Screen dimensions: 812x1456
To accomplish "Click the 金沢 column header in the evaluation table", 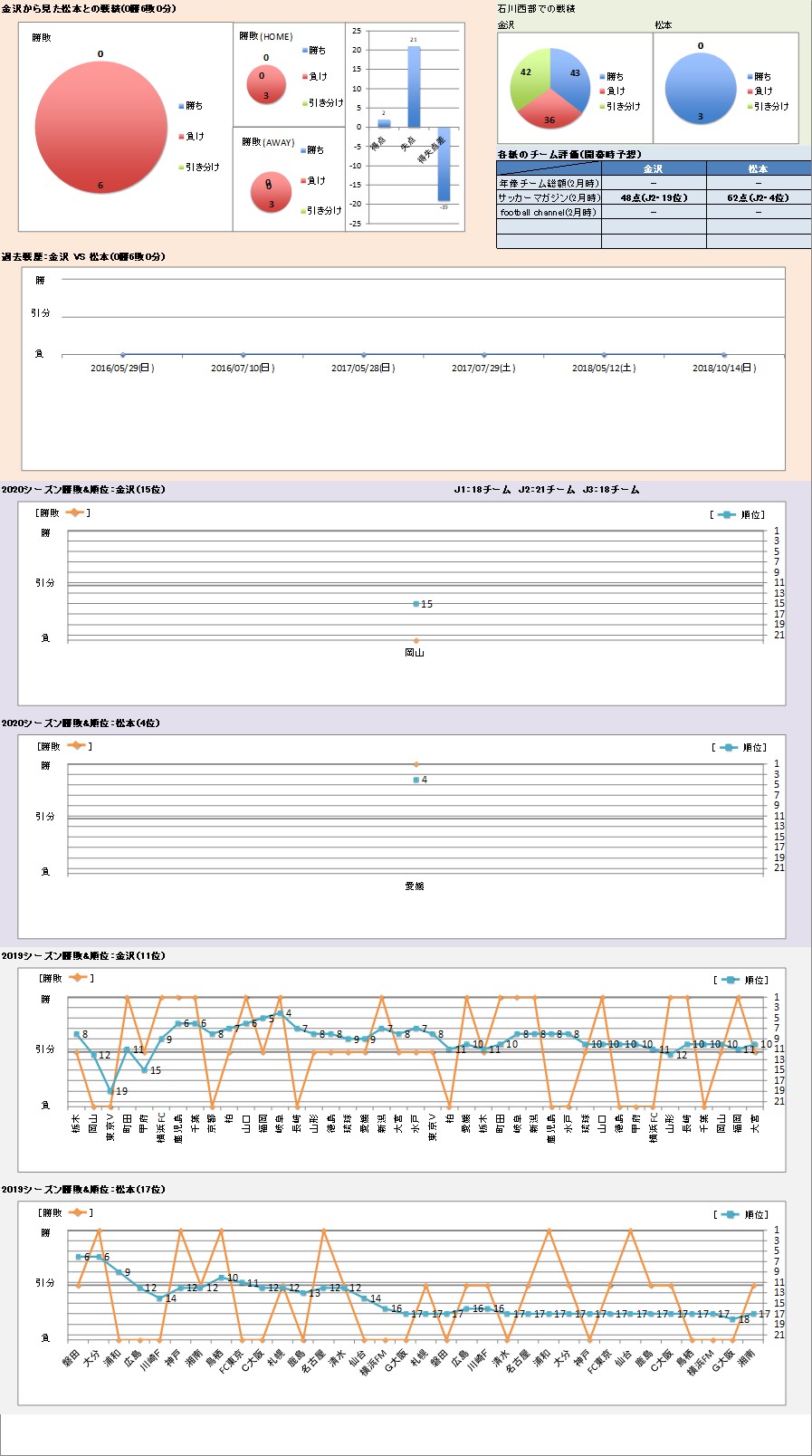I will click(654, 168).
